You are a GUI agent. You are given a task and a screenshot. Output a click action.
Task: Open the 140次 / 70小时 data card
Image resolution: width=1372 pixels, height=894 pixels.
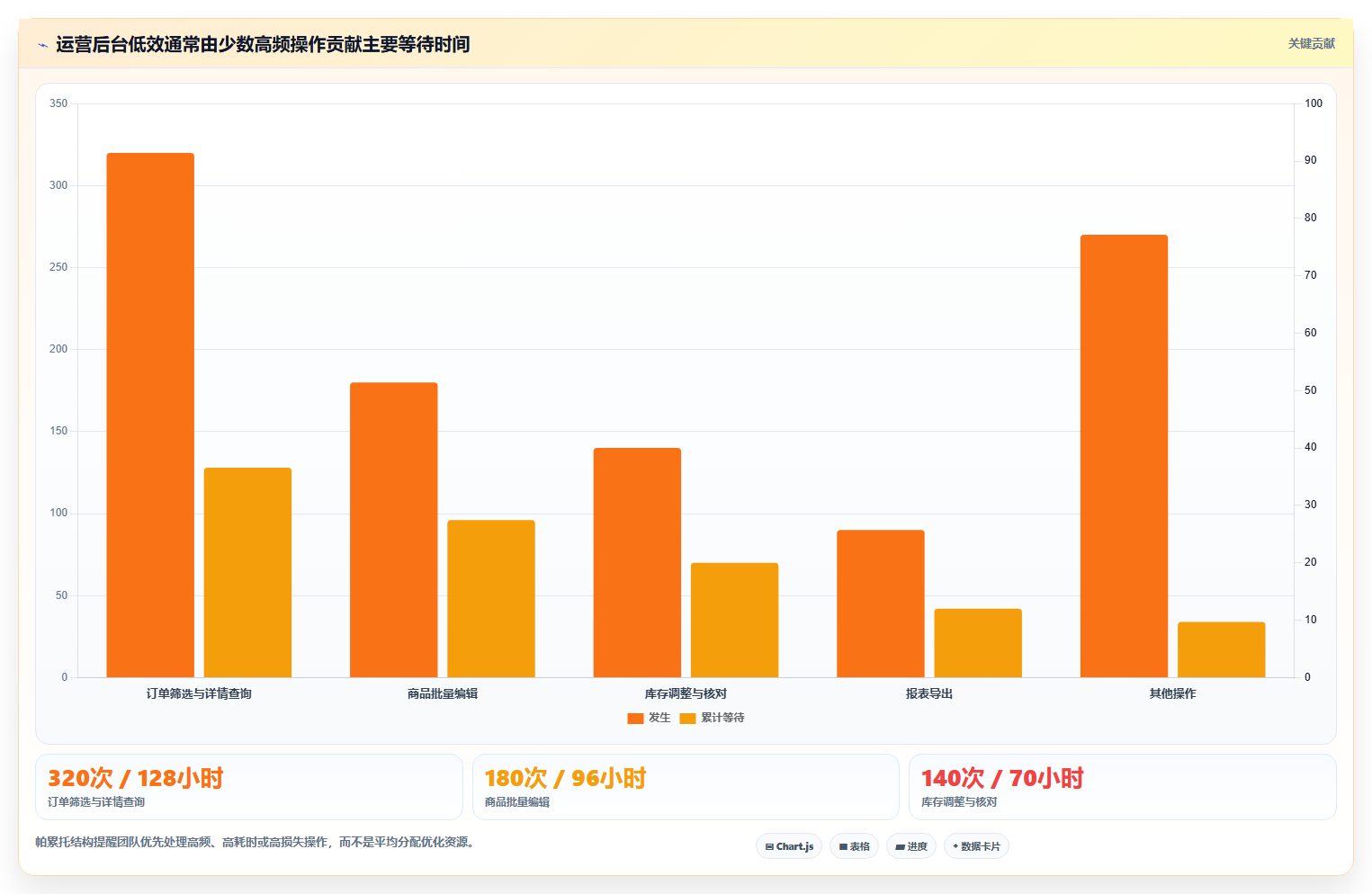pos(1123,787)
